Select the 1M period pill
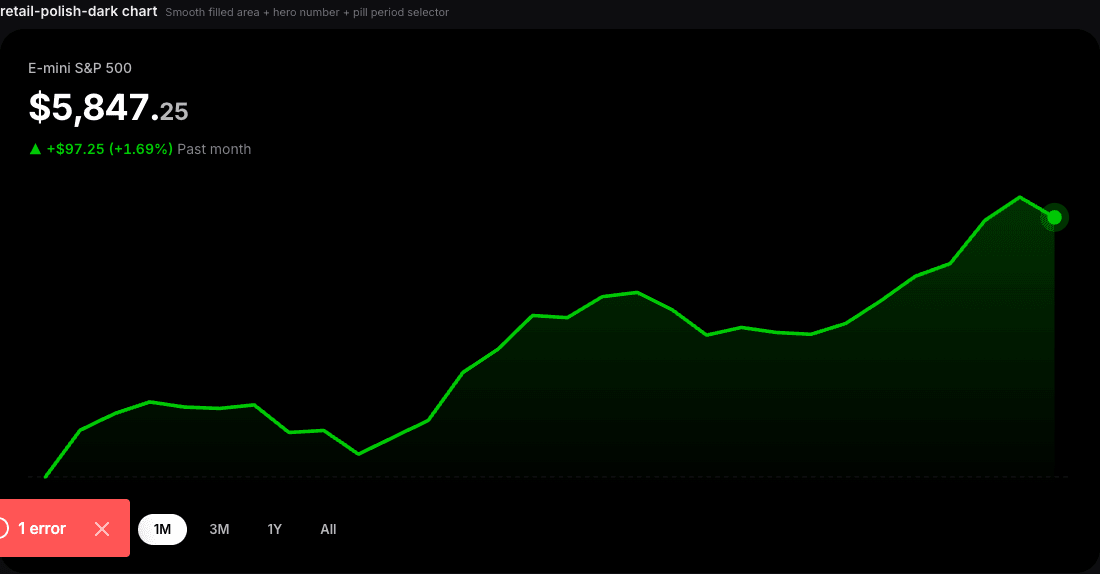The image size is (1100, 574). click(162, 529)
